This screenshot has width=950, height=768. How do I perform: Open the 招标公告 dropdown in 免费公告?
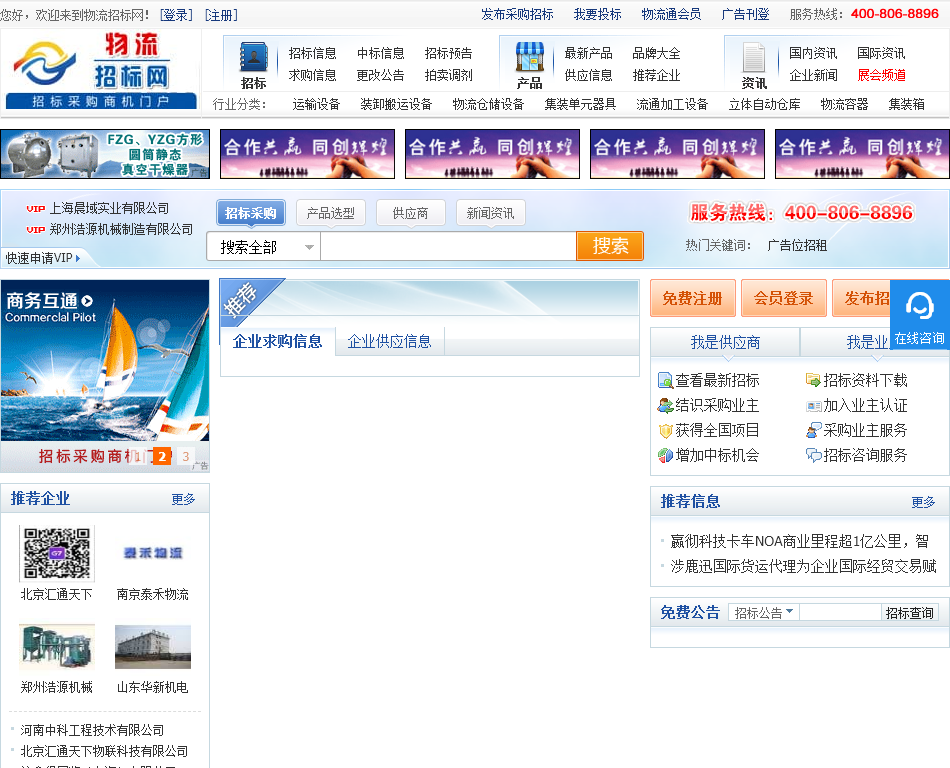(x=763, y=613)
